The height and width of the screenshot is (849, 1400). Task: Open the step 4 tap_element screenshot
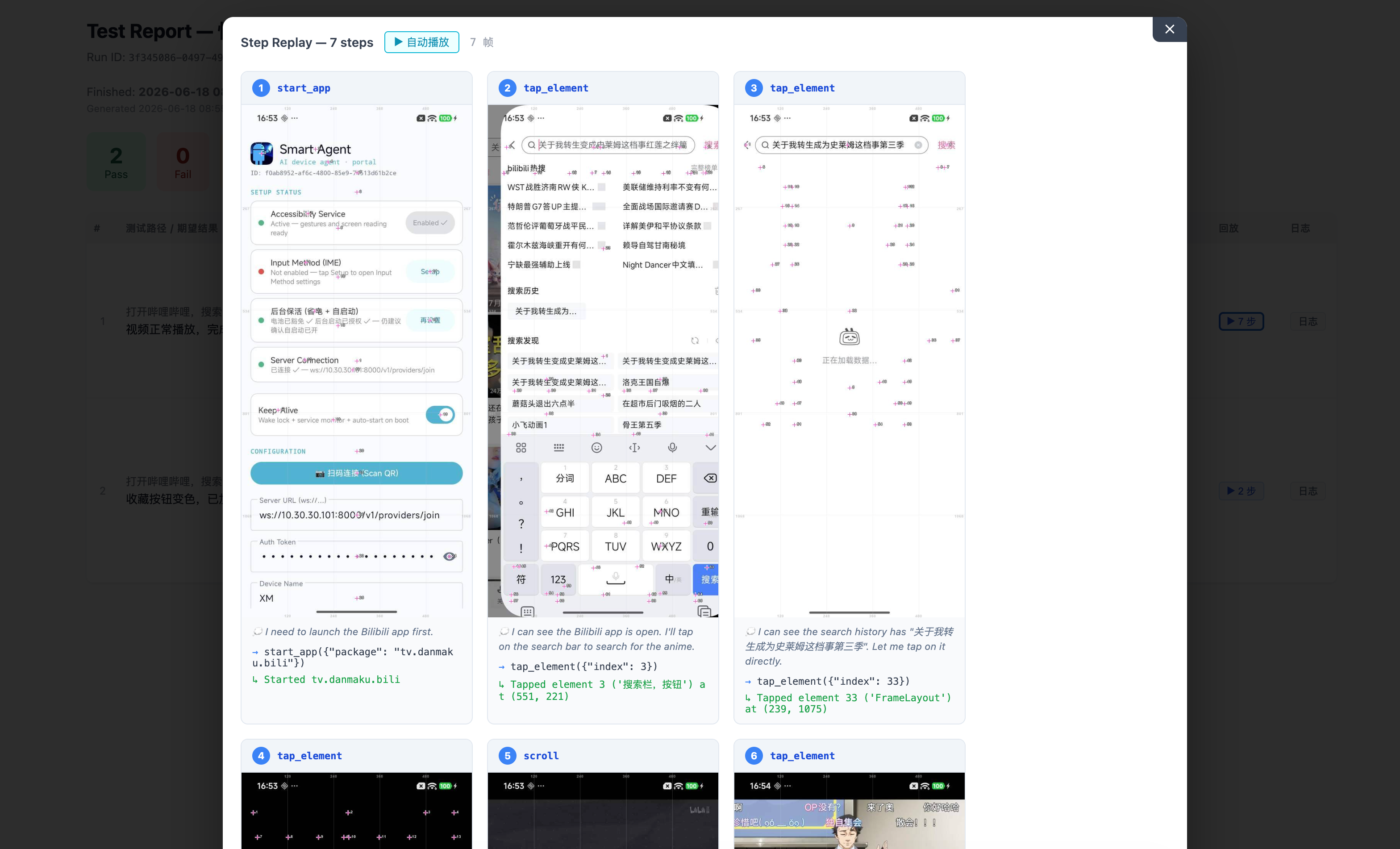point(356,810)
